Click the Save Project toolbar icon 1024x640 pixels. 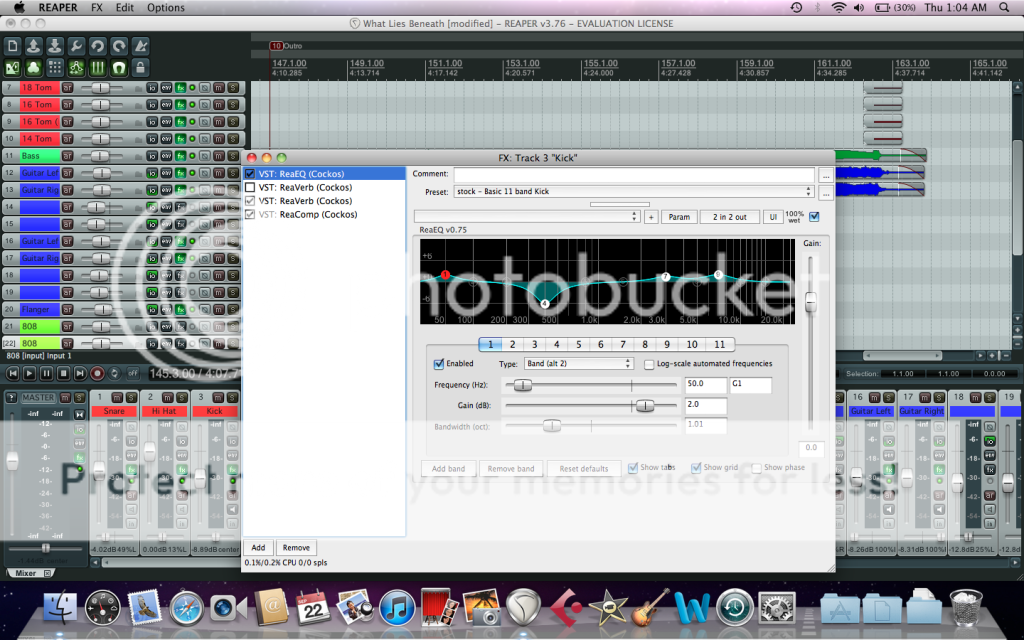pos(55,46)
